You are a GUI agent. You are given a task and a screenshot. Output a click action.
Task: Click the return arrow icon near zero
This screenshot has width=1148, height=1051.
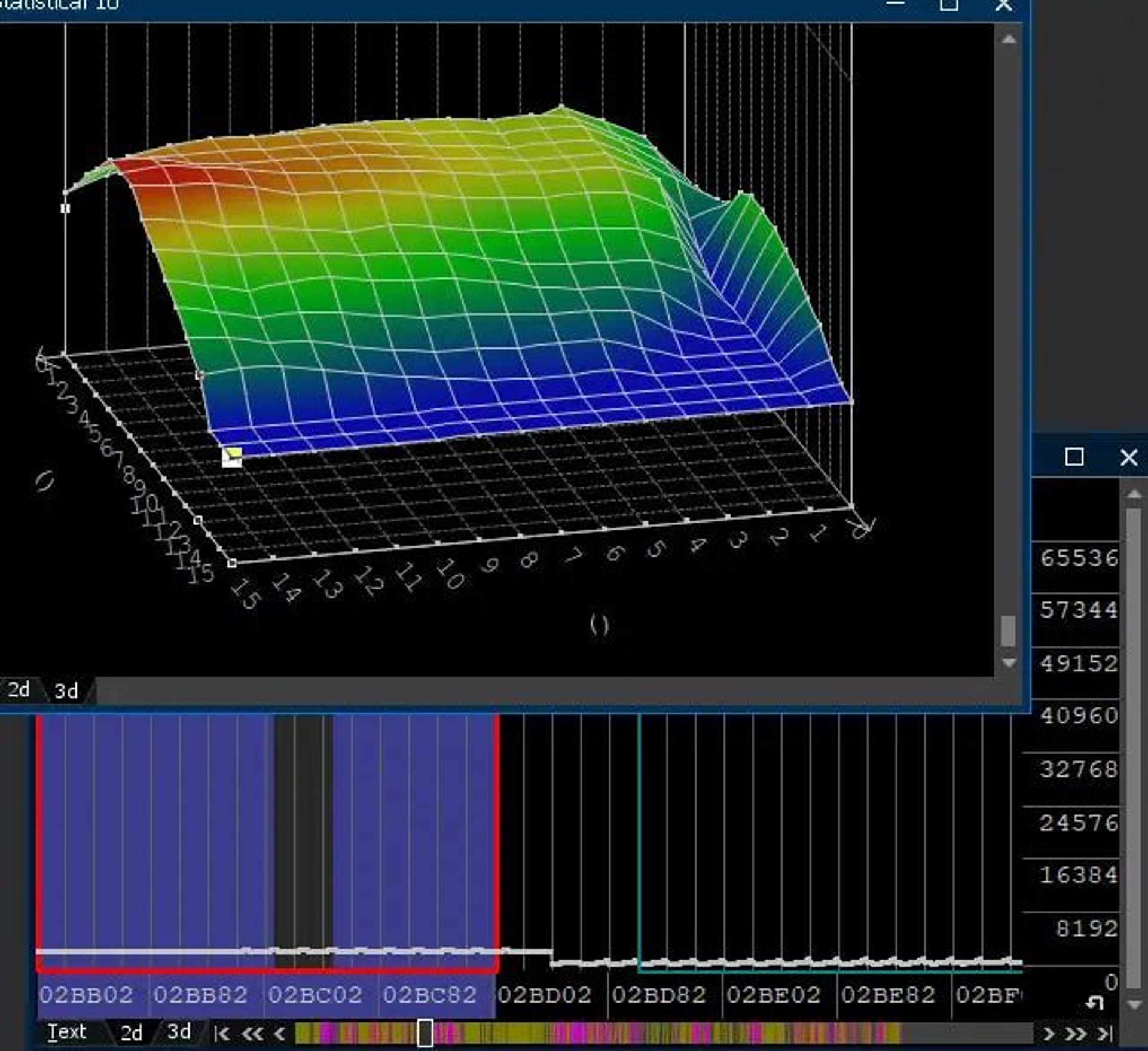tap(1094, 1003)
